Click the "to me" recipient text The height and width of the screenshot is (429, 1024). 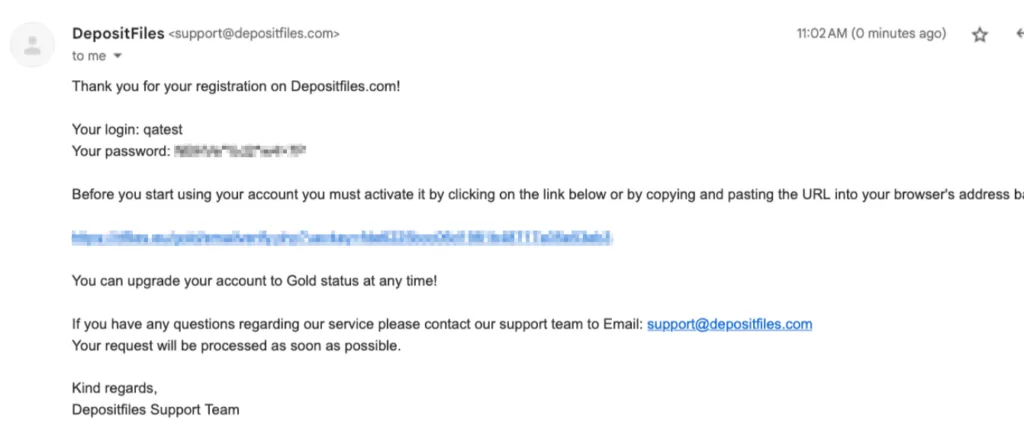(89, 56)
